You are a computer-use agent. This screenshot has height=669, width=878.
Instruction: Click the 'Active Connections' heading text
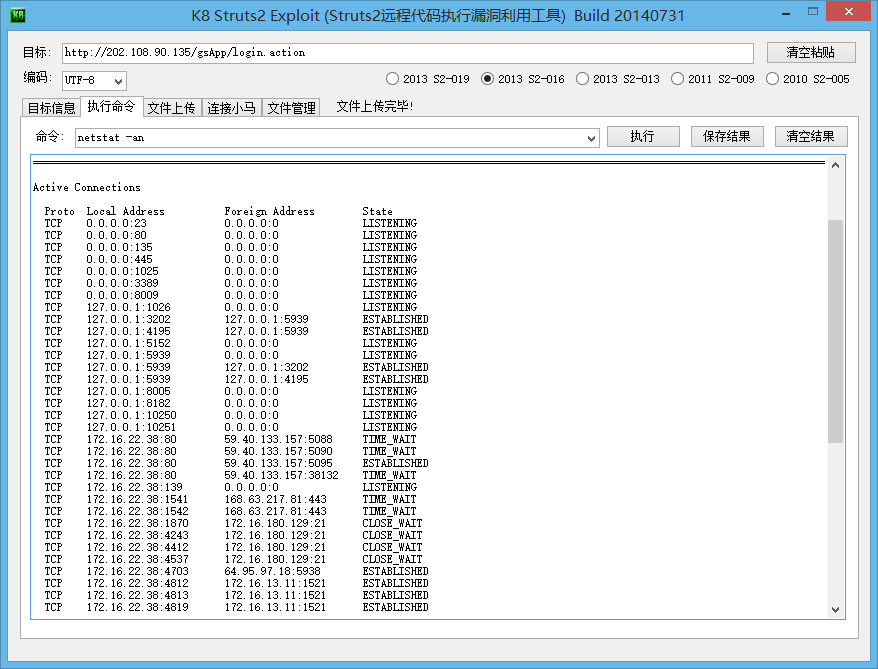coord(87,188)
